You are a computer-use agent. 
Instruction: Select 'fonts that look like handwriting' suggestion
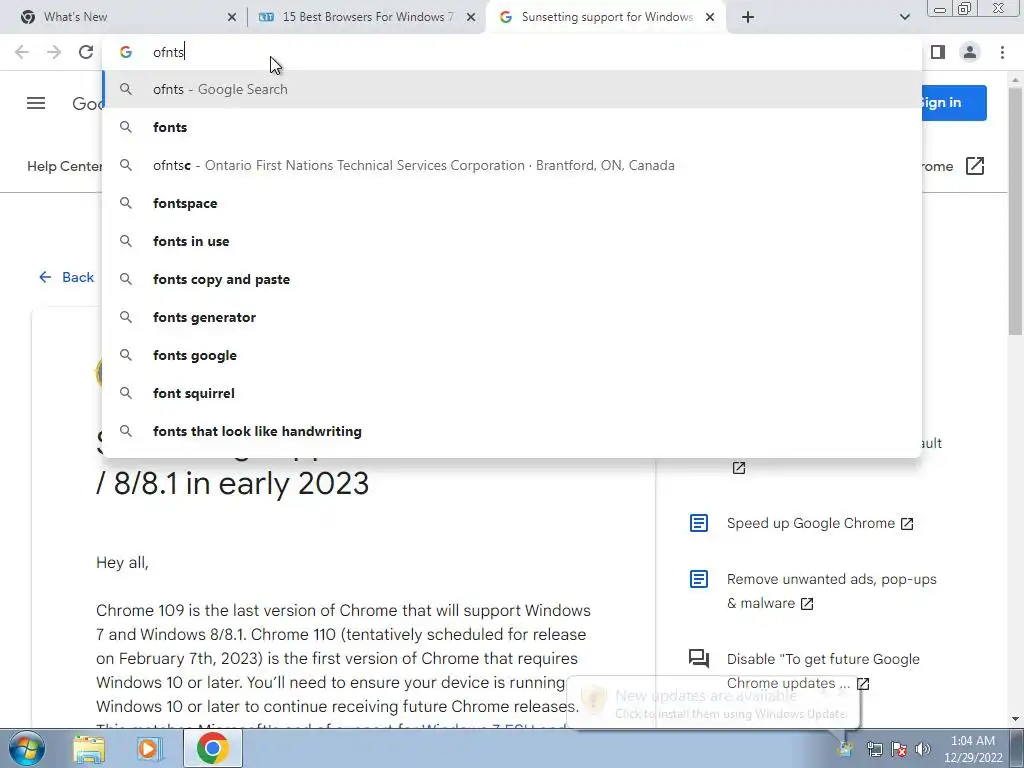coord(512,431)
